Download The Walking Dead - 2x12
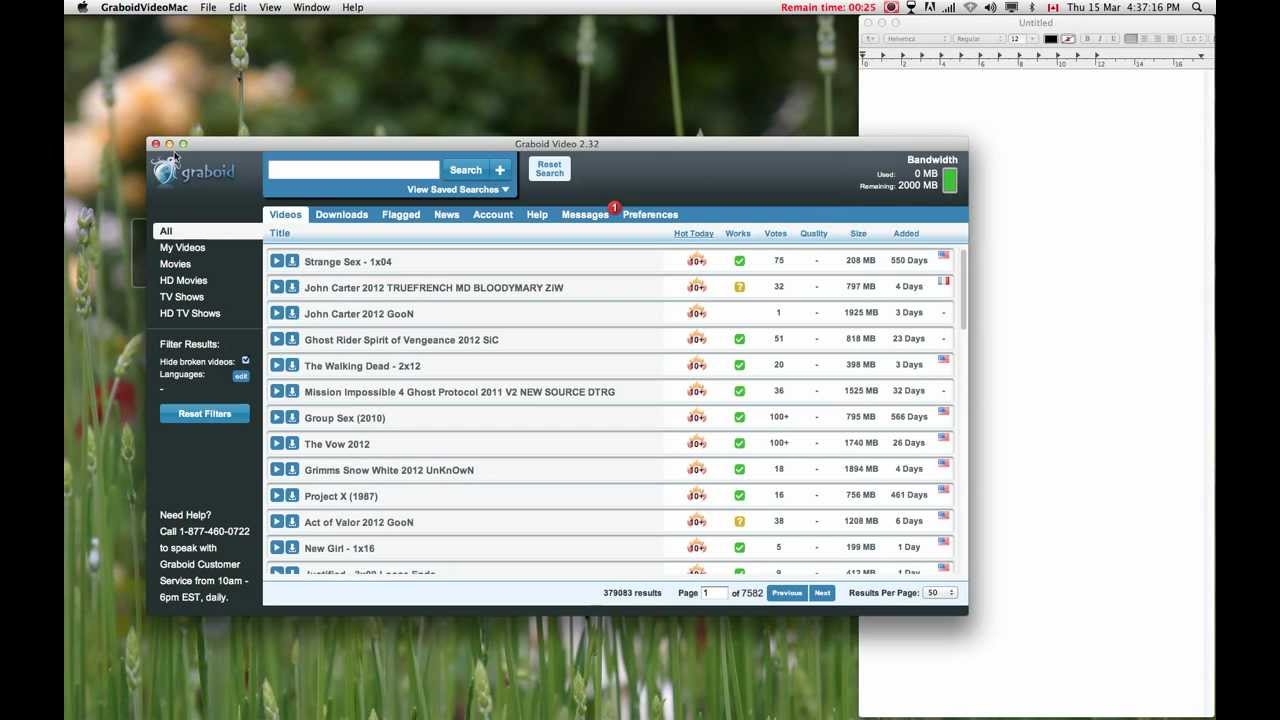The width and height of the screenshot is (1280, 720). (292, 365)
